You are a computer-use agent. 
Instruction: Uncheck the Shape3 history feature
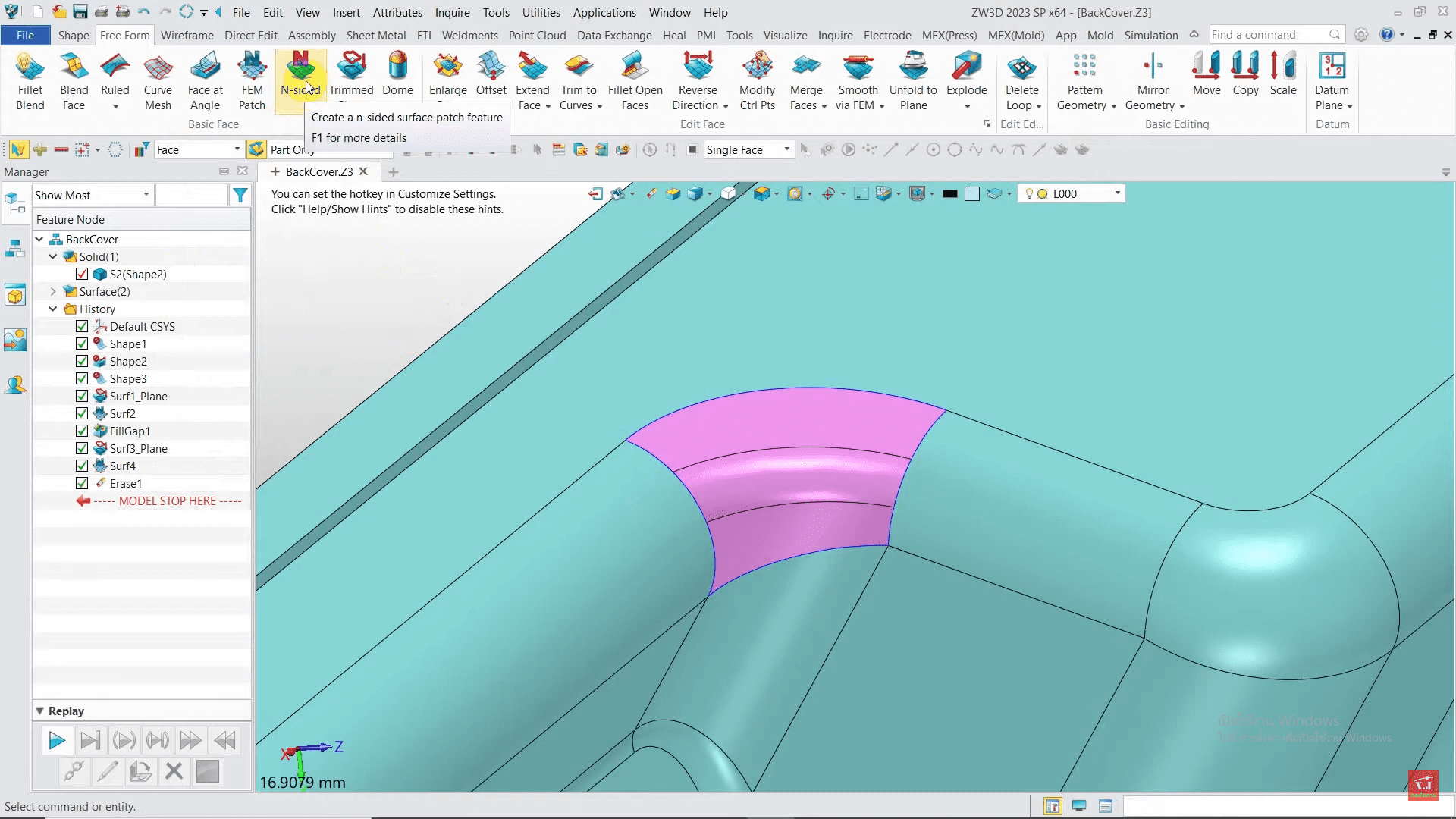(x=82, y=378)
